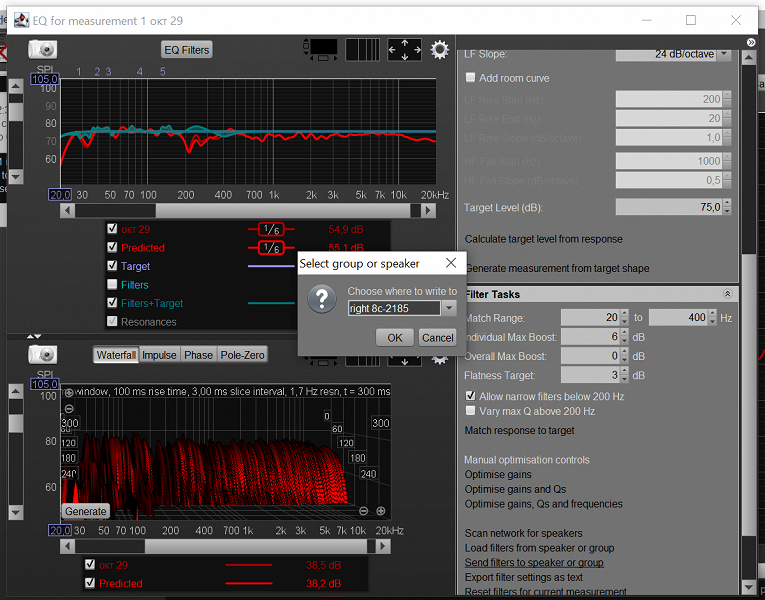Image resolution: width=765 pixels, height=600 pixels.
Task: Capture waterfall graph with lower camera icon
Action: (x=42, y=354)
